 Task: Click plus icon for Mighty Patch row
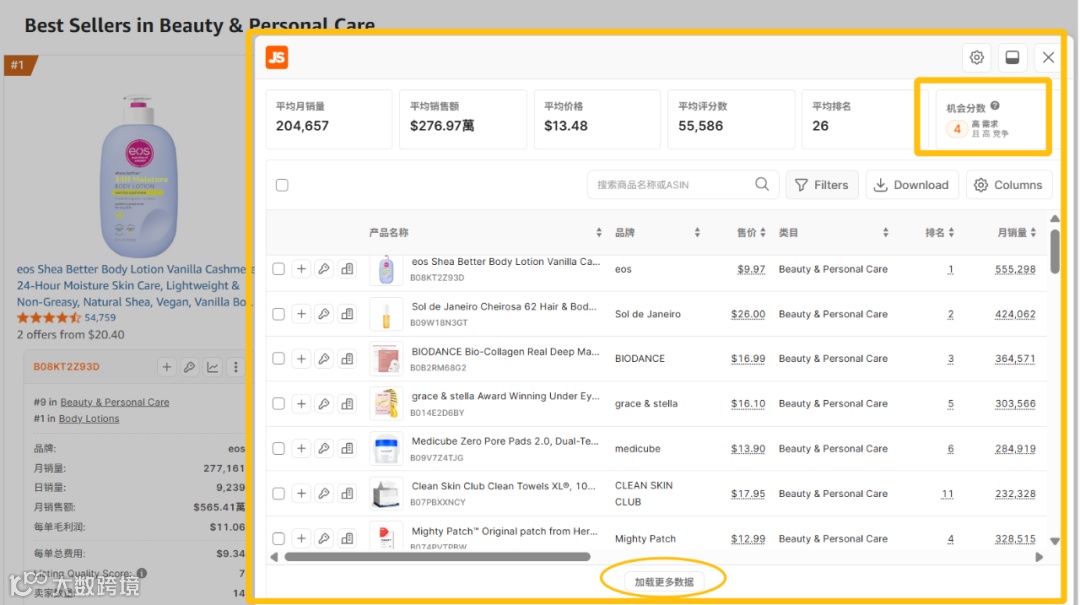[x=301, y=538]
